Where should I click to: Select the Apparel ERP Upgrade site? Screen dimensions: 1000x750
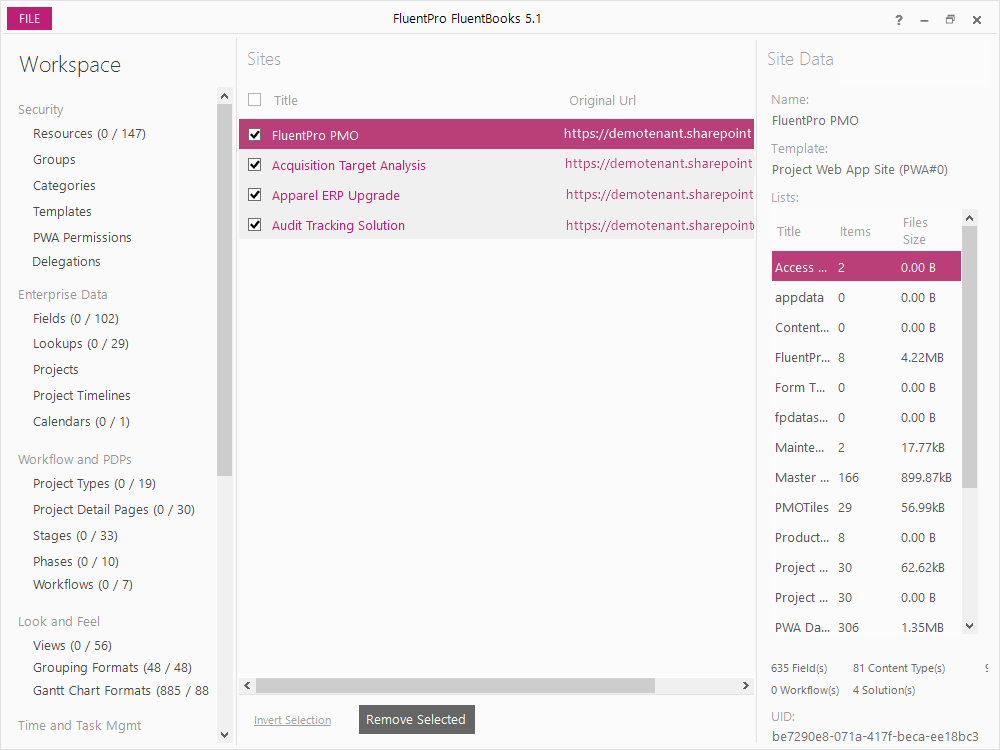(x=335, y=195)
